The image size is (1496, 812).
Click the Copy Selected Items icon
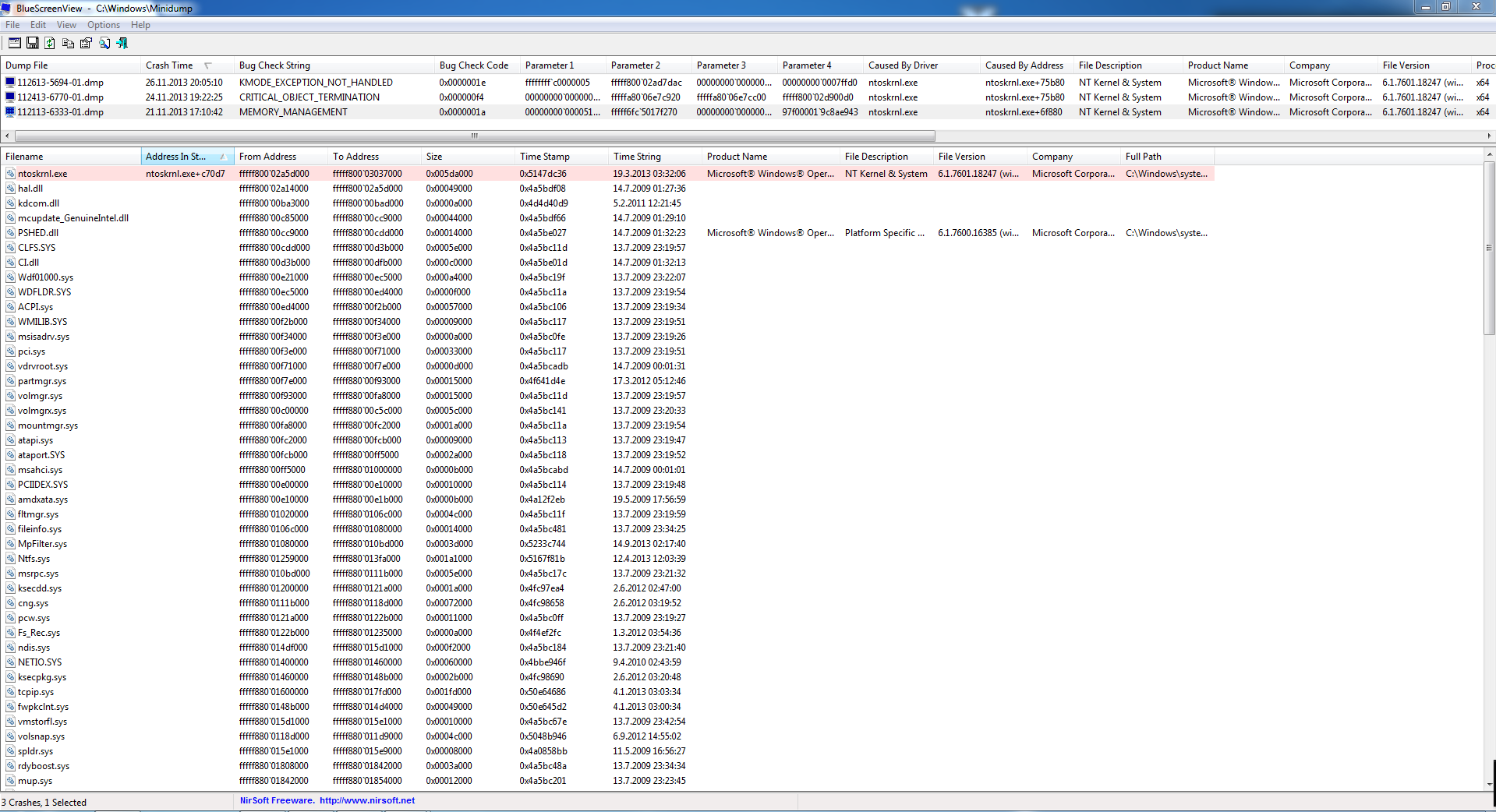(68, 43)
